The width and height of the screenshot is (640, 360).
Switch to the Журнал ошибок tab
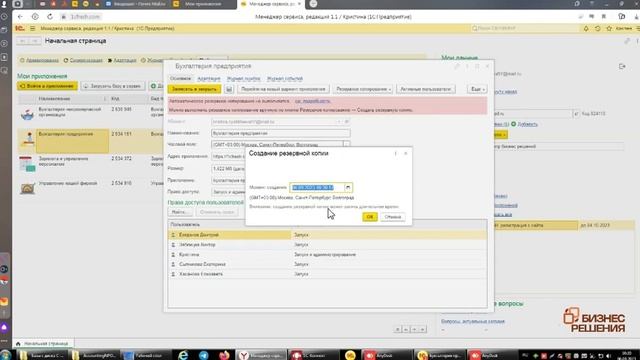tap(244, 78)
